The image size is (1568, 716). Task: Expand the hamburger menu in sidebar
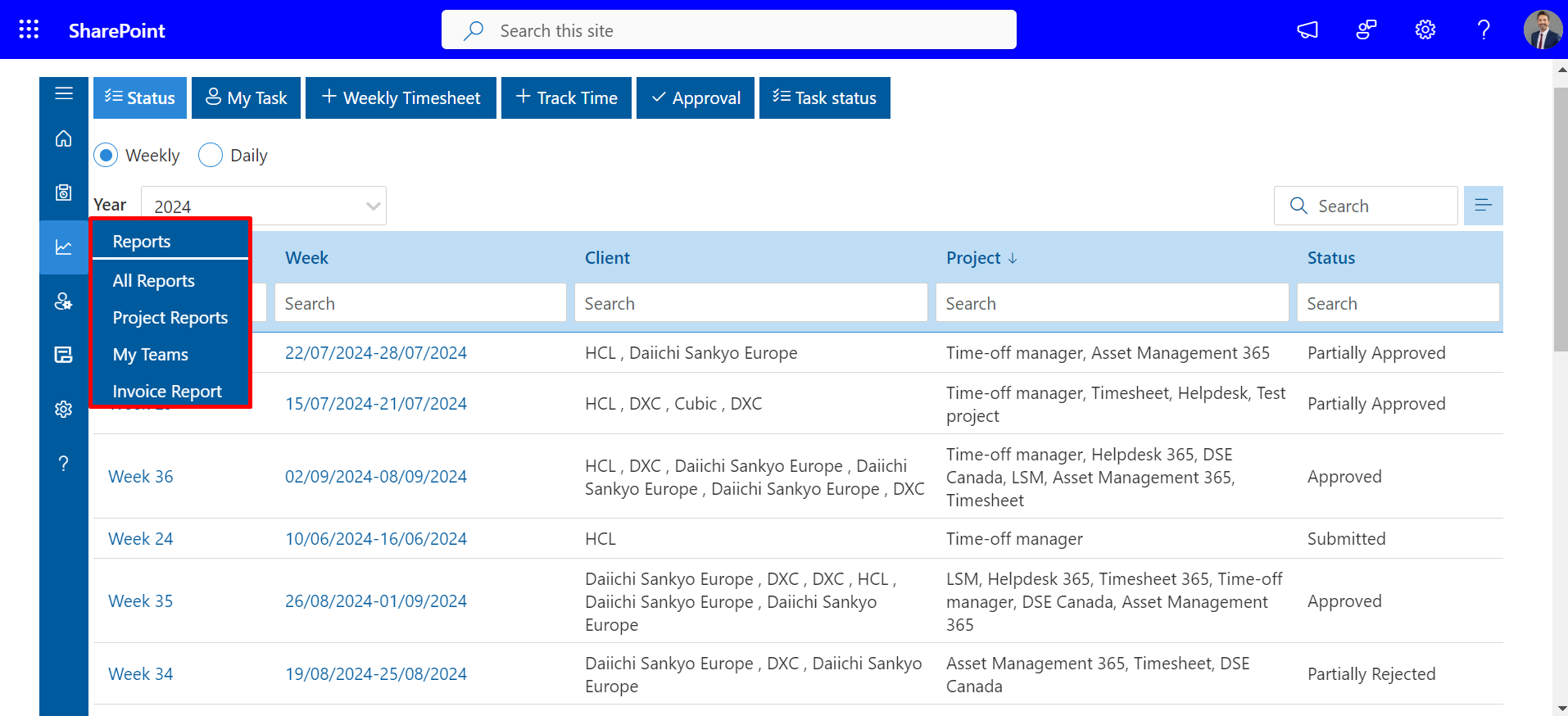(64, 93)
